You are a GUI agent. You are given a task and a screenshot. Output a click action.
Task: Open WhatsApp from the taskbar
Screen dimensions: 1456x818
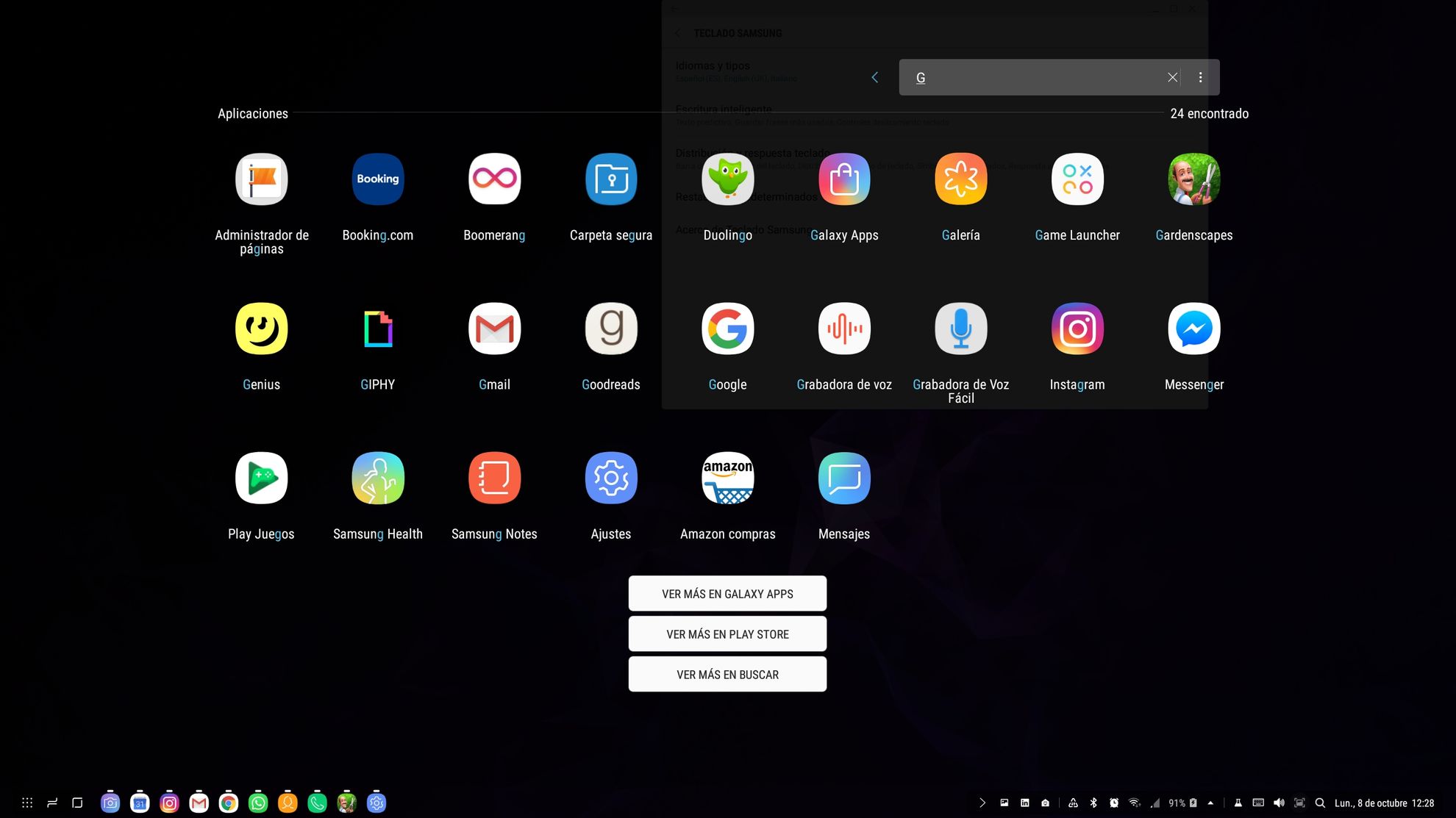pyautogui.click(x=258, y=803)
